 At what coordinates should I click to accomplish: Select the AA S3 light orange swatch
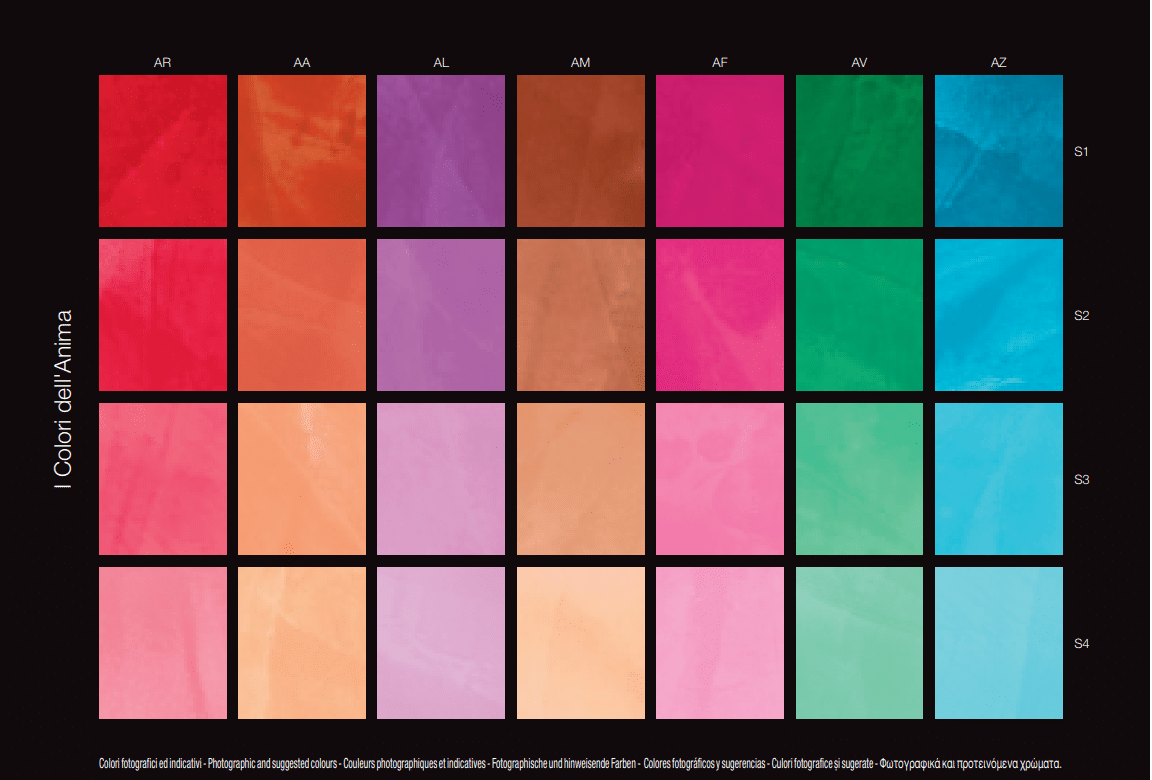(301, 479)
